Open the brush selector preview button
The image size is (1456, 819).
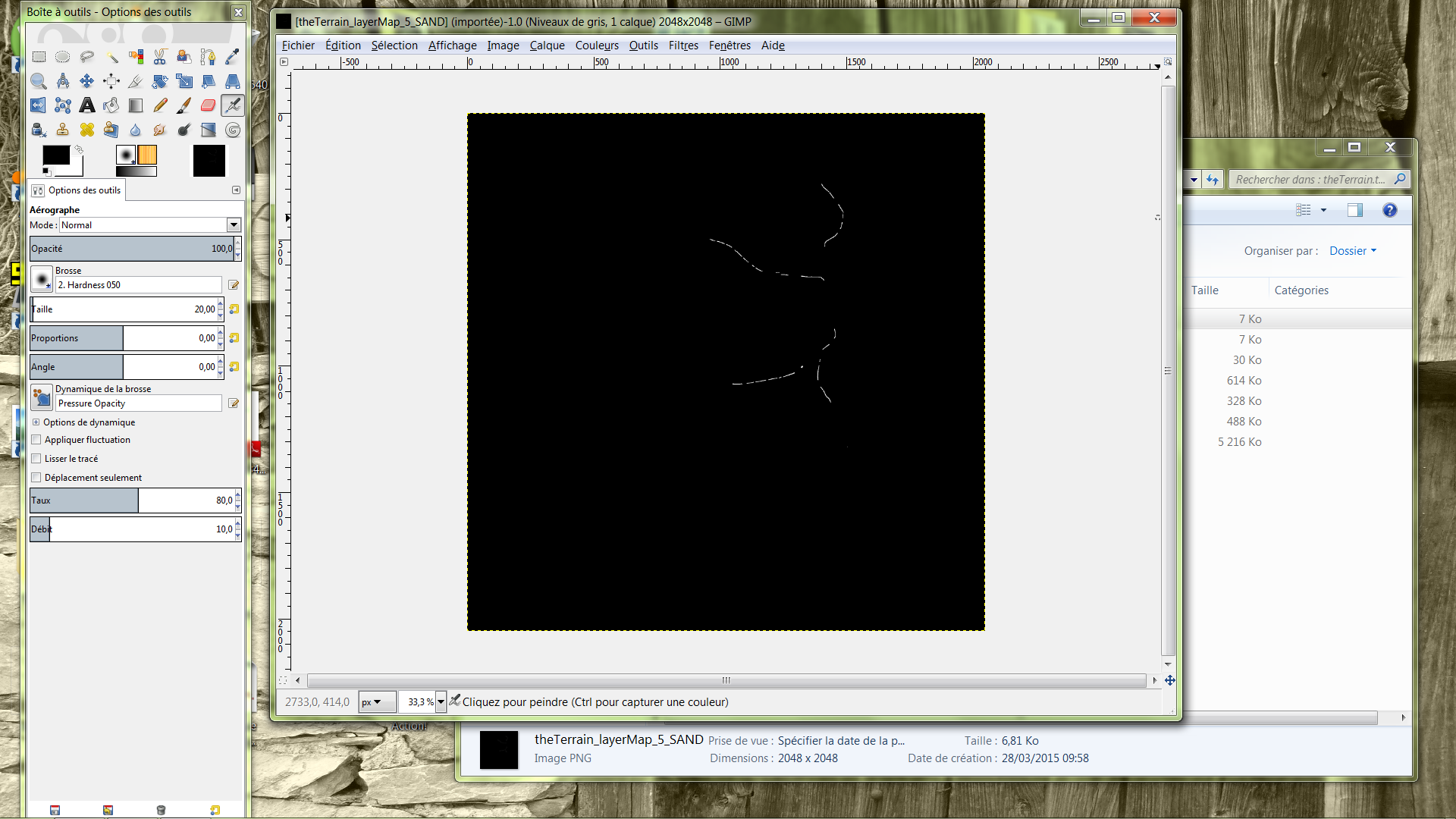tap(42, 279)
